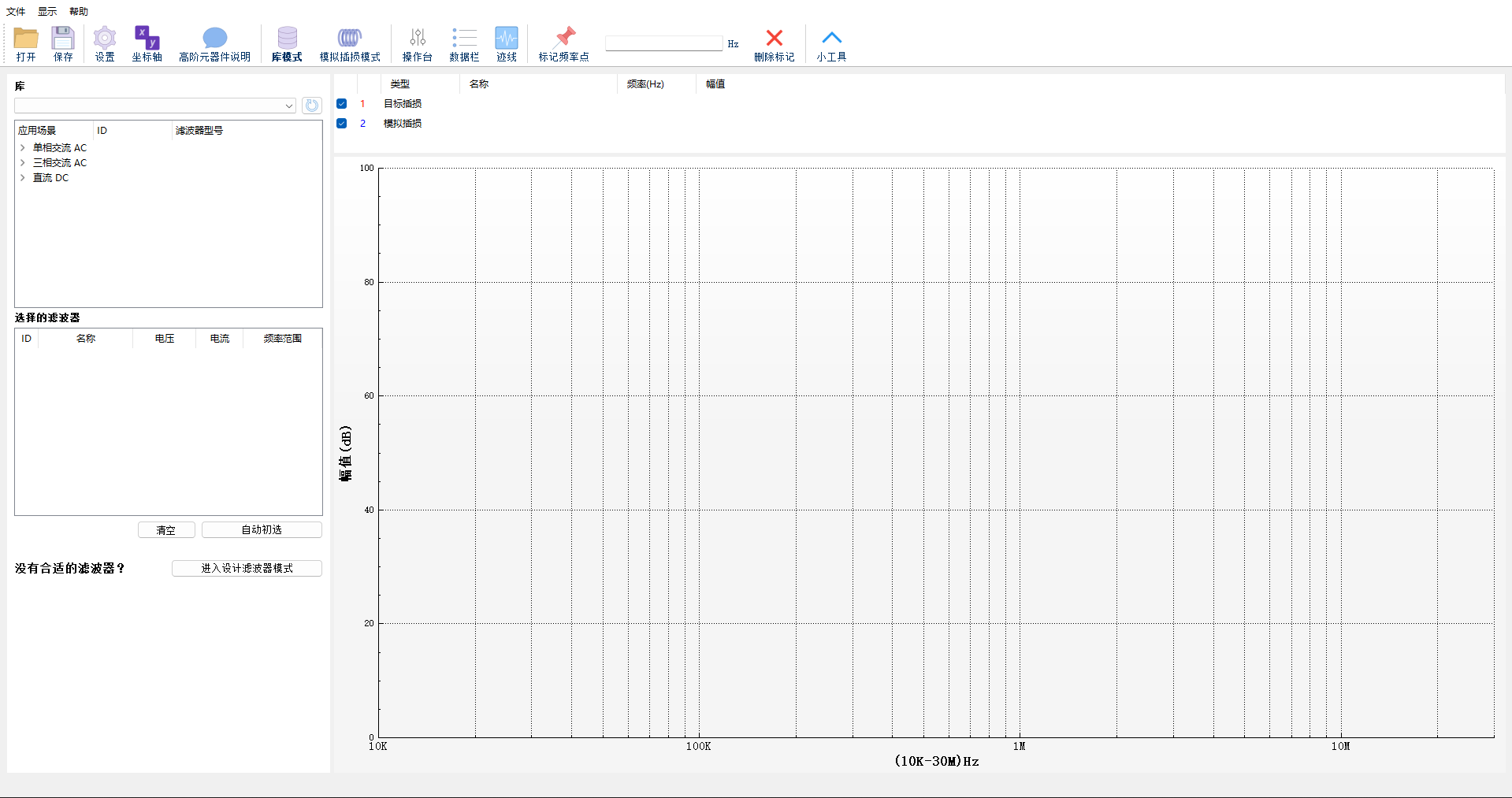Image resolution: width=1512 pixels, height=798 pixels.
Task: Click the marker frequency Hz input field
Action: pos(663,43)
